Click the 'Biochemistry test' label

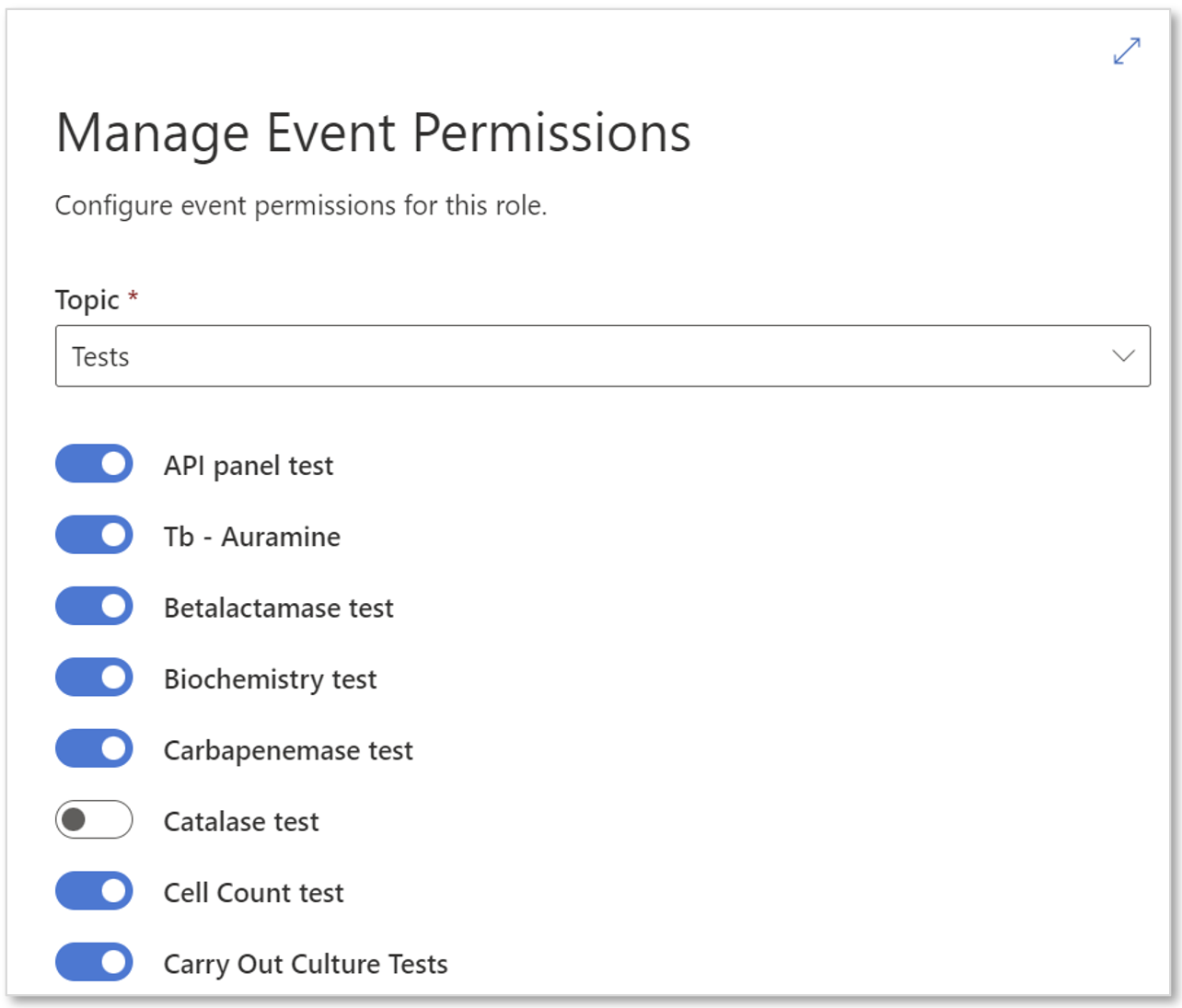(271, 679)
